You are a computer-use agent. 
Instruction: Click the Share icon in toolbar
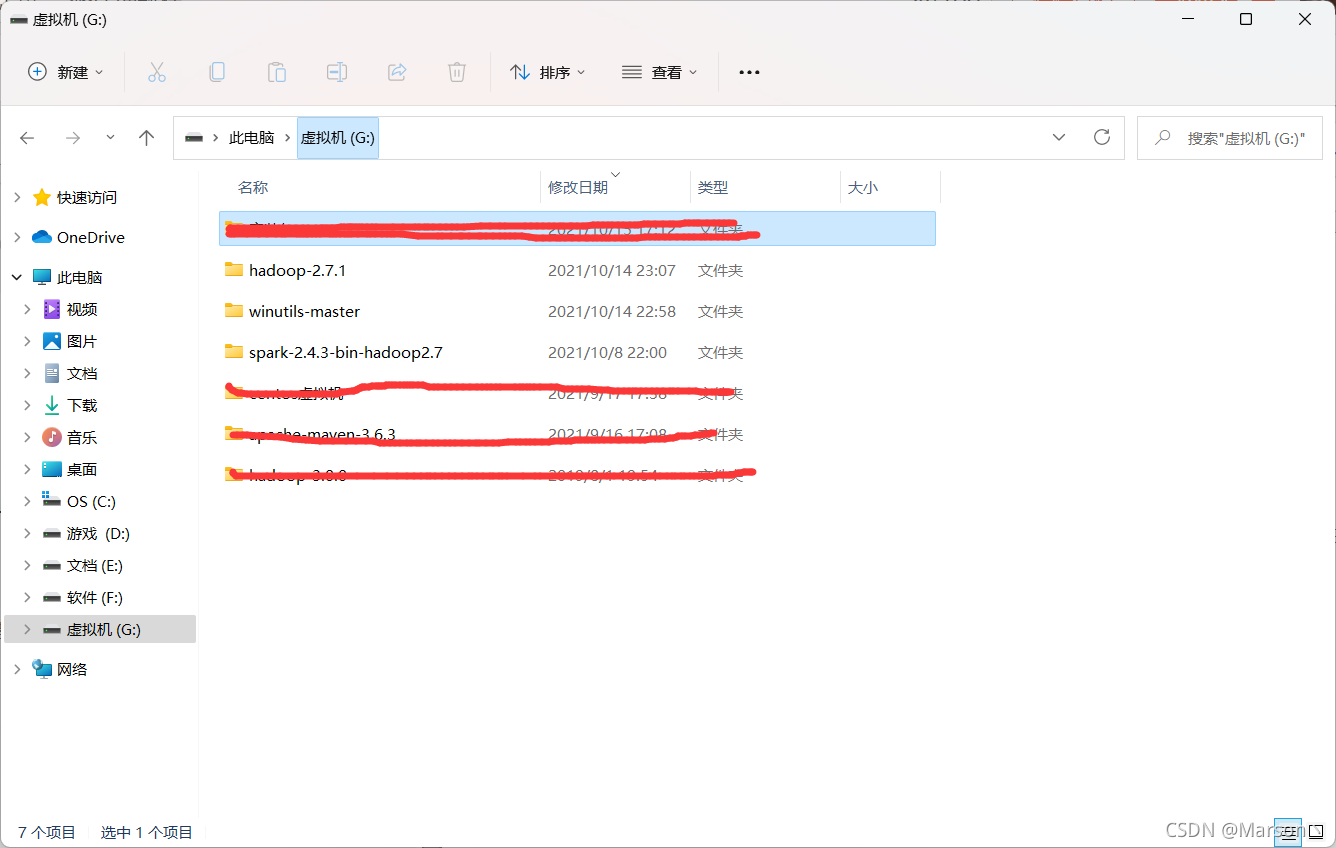click(397, 72)
